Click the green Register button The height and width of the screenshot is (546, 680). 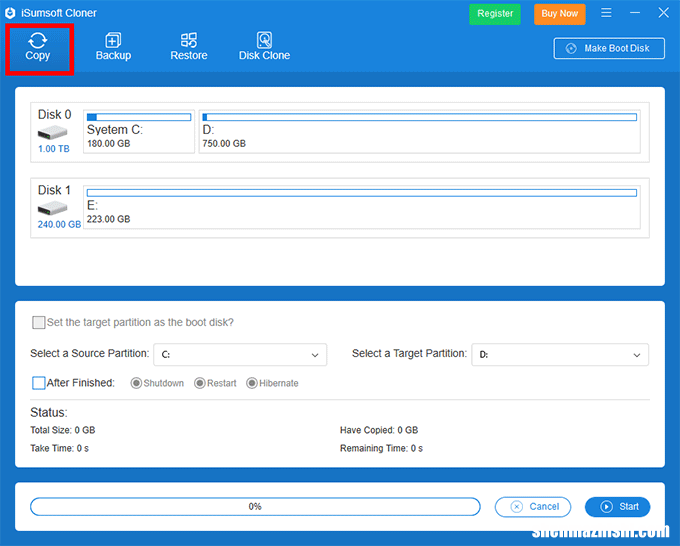pos(495,14)
